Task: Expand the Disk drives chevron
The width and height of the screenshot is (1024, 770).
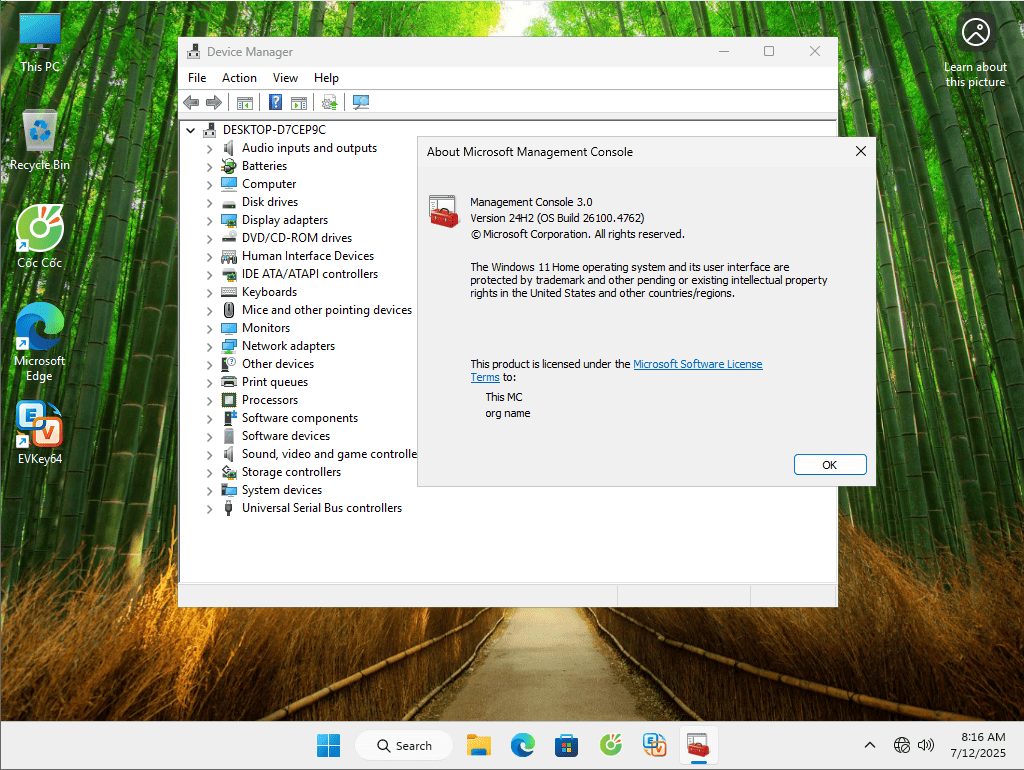Action: (x=210, y=202)
